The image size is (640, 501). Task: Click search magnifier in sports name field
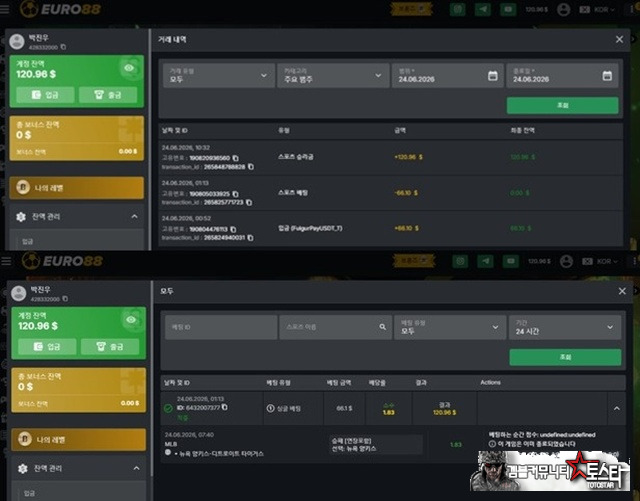[x=382, y=327]
